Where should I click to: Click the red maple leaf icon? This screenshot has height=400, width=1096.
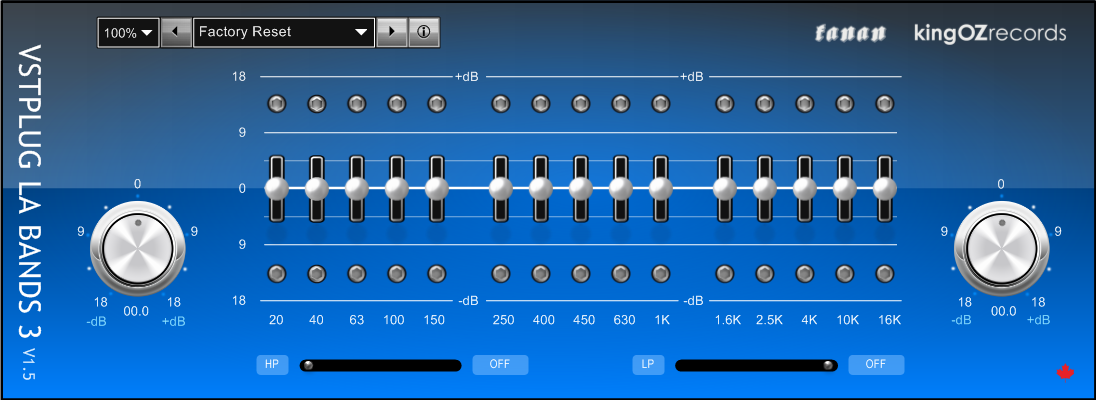point(1065,372)
